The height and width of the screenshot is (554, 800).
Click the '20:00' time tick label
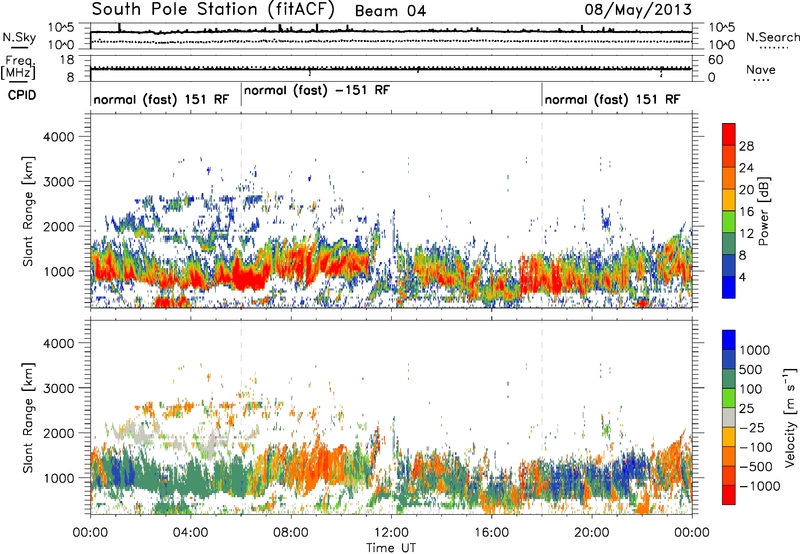pos(592,533)
